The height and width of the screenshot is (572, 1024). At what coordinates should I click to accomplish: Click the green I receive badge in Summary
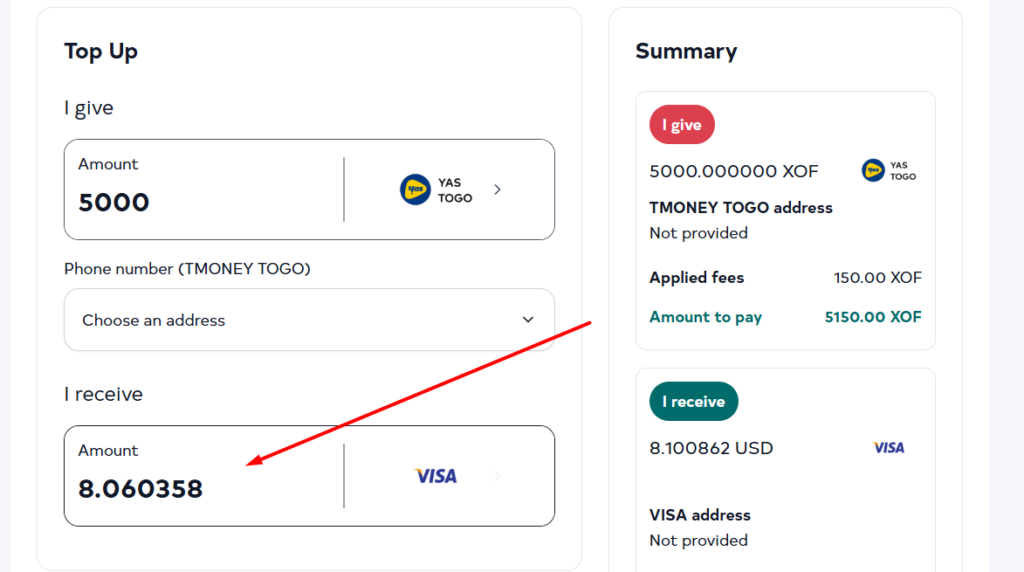pyautogui.click(x=693, y=401)
